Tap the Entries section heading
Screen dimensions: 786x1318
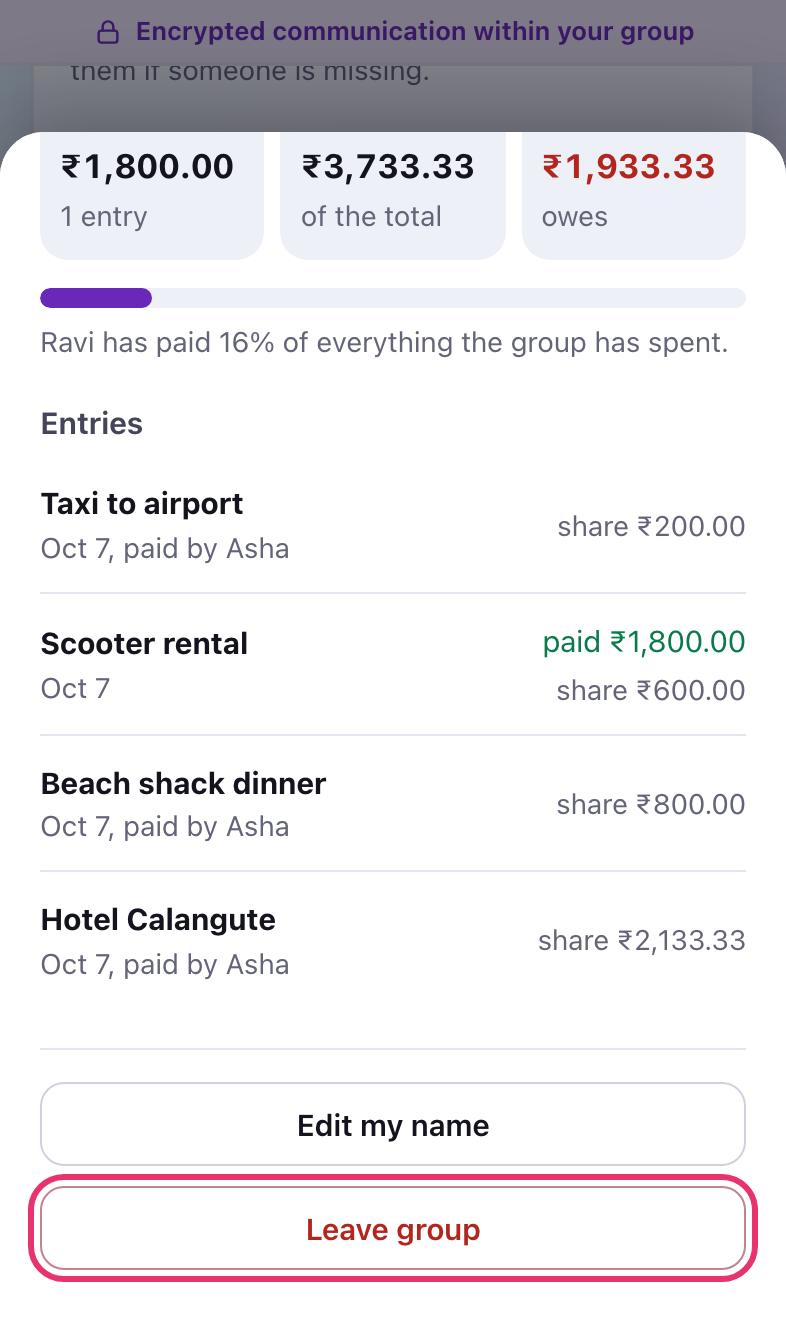[92, 424]
